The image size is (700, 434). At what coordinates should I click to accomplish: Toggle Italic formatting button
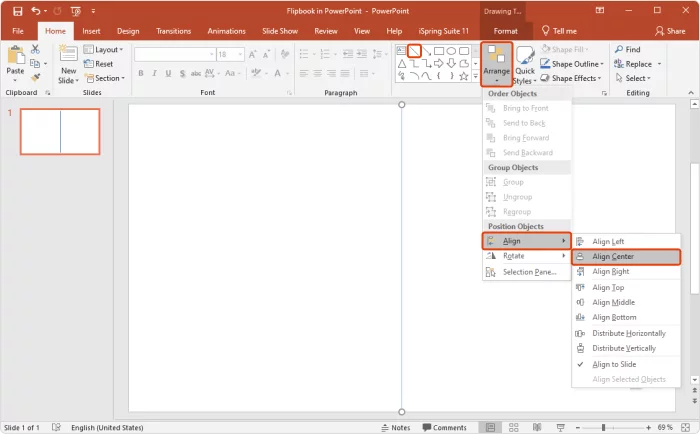154,73
